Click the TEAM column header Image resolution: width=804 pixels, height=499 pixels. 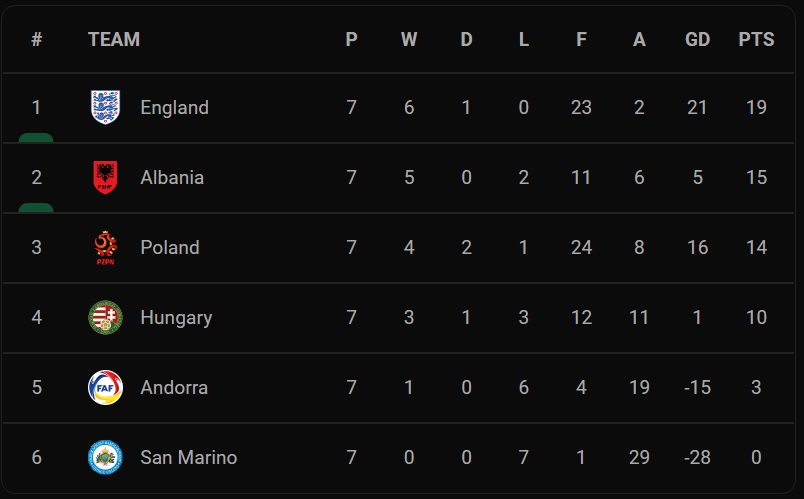coord(114,39)
